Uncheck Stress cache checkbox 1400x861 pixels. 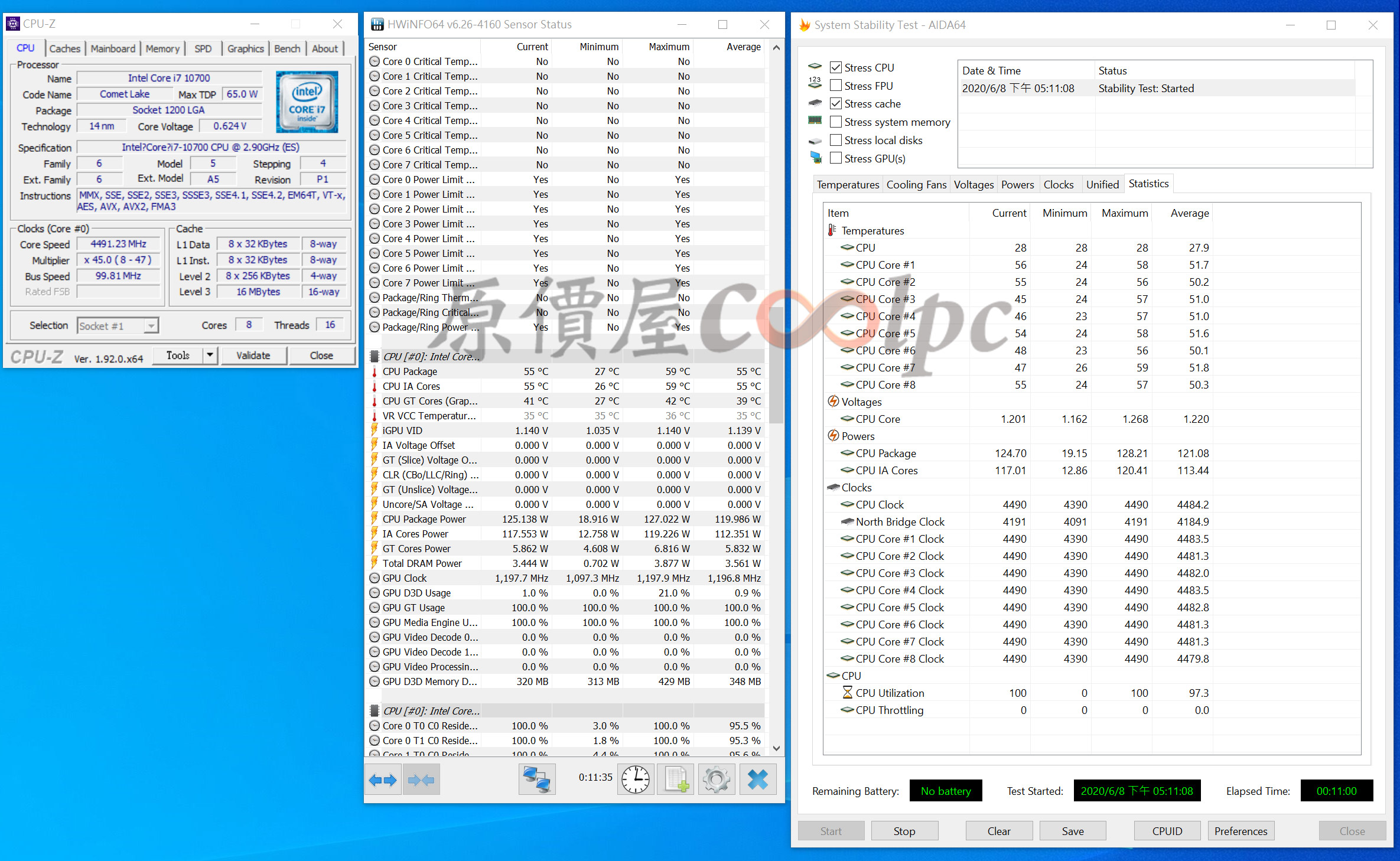(836, 103)
